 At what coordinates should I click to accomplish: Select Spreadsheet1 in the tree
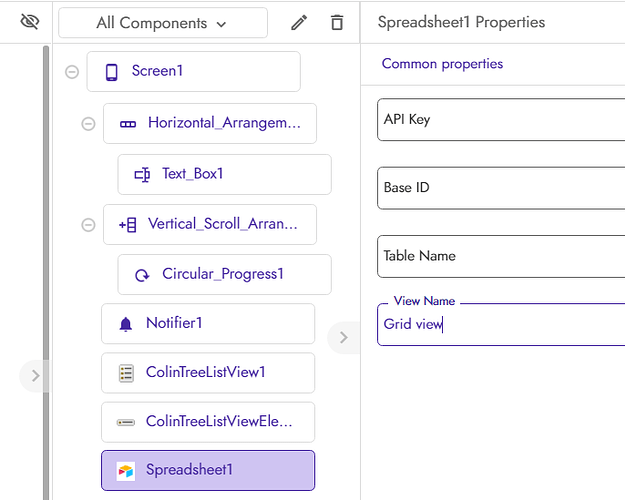point(208,470)
